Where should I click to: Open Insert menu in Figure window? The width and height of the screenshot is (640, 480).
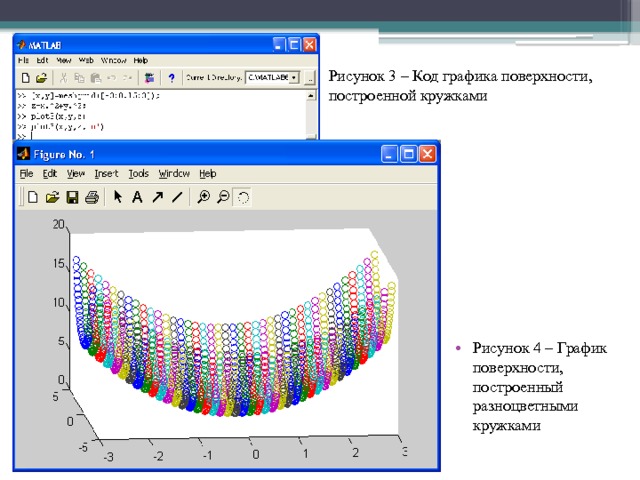(x=106, y=174)
